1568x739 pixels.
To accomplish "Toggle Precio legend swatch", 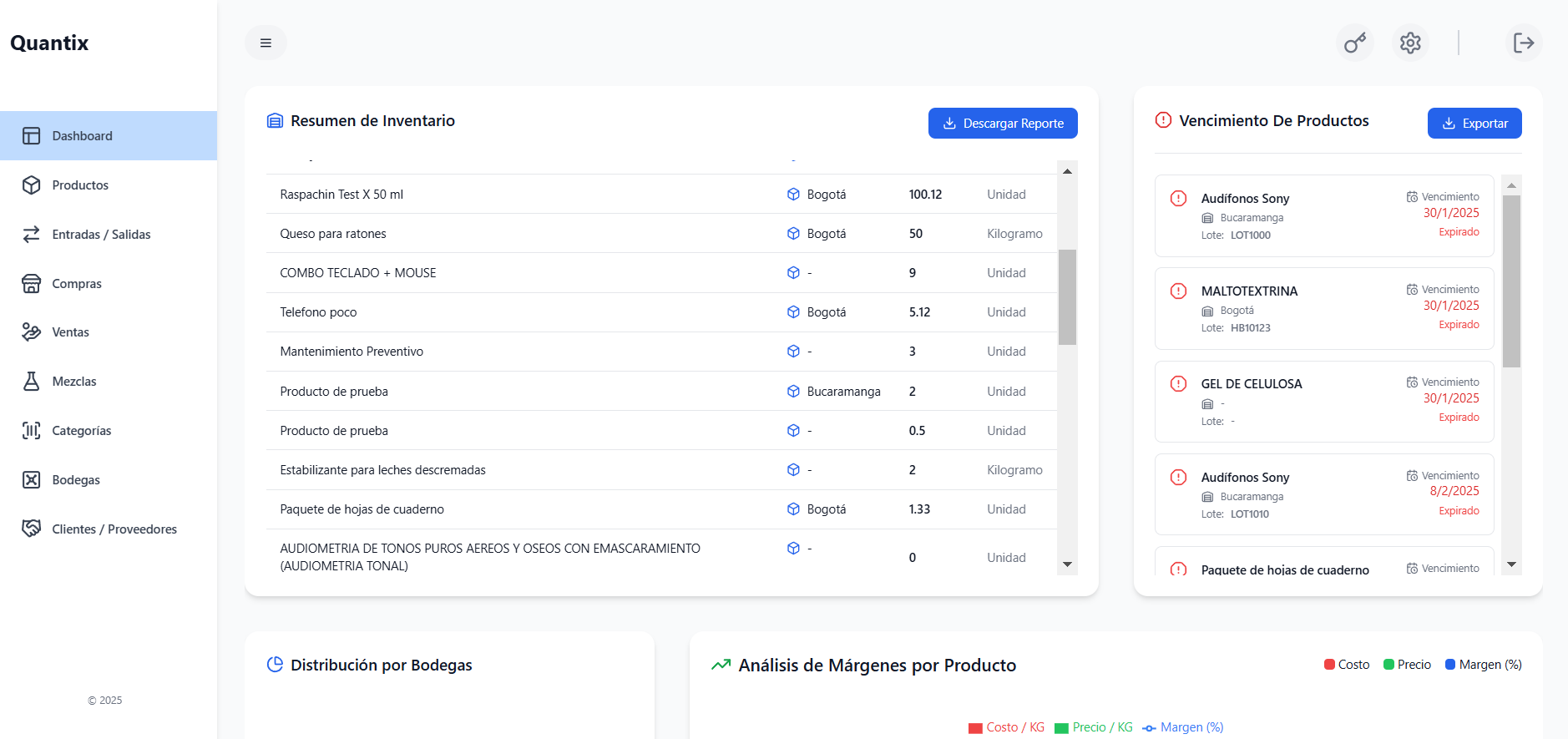I will pyautogui.click(x=1388, y=665).
